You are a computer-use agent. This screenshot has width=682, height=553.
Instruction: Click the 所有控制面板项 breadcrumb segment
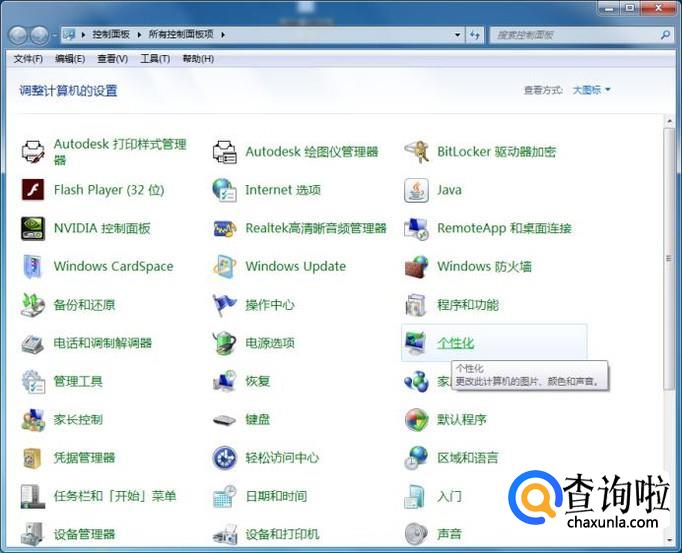click(181, 34)
